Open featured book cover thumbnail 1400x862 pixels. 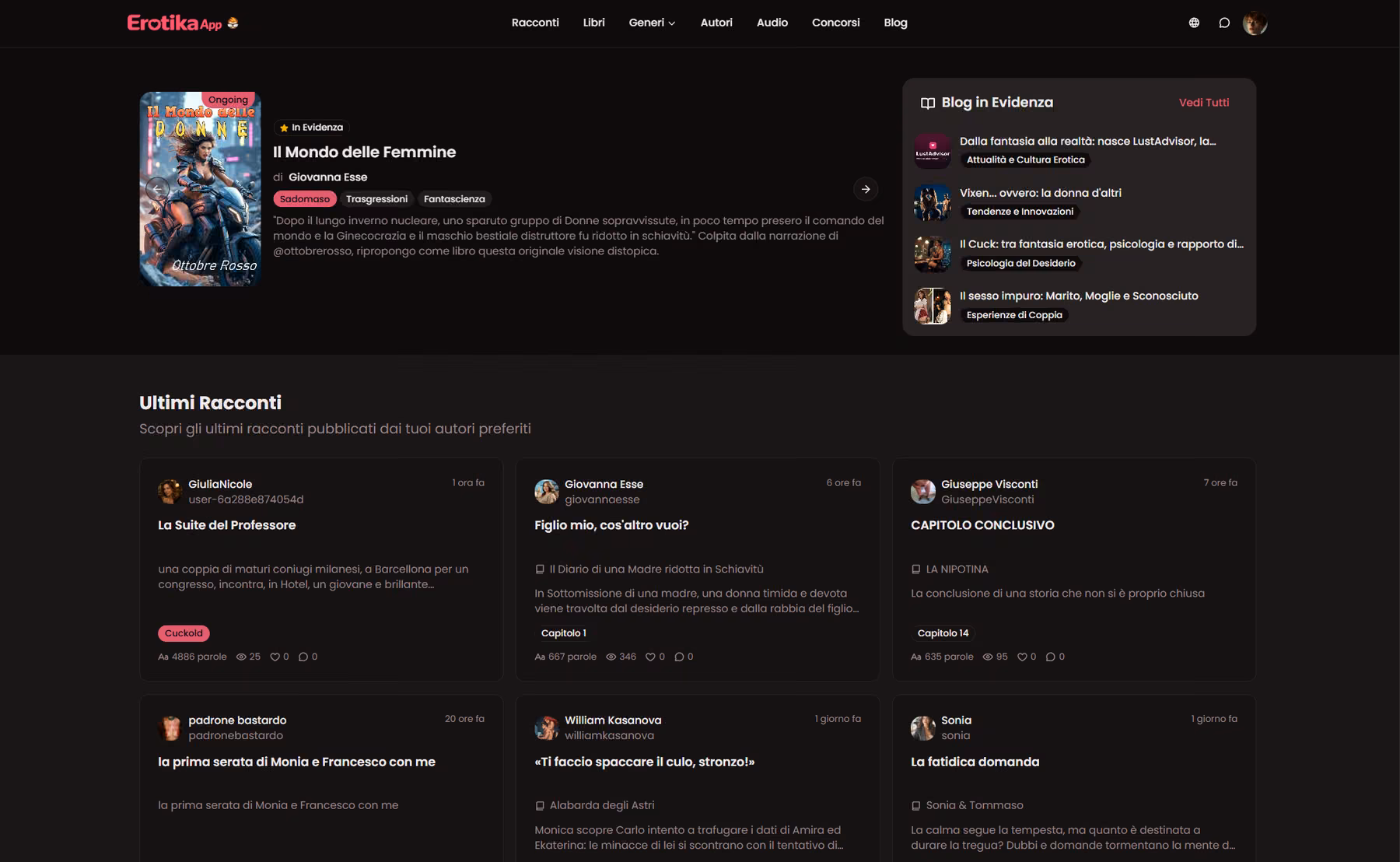coord(200,189)
